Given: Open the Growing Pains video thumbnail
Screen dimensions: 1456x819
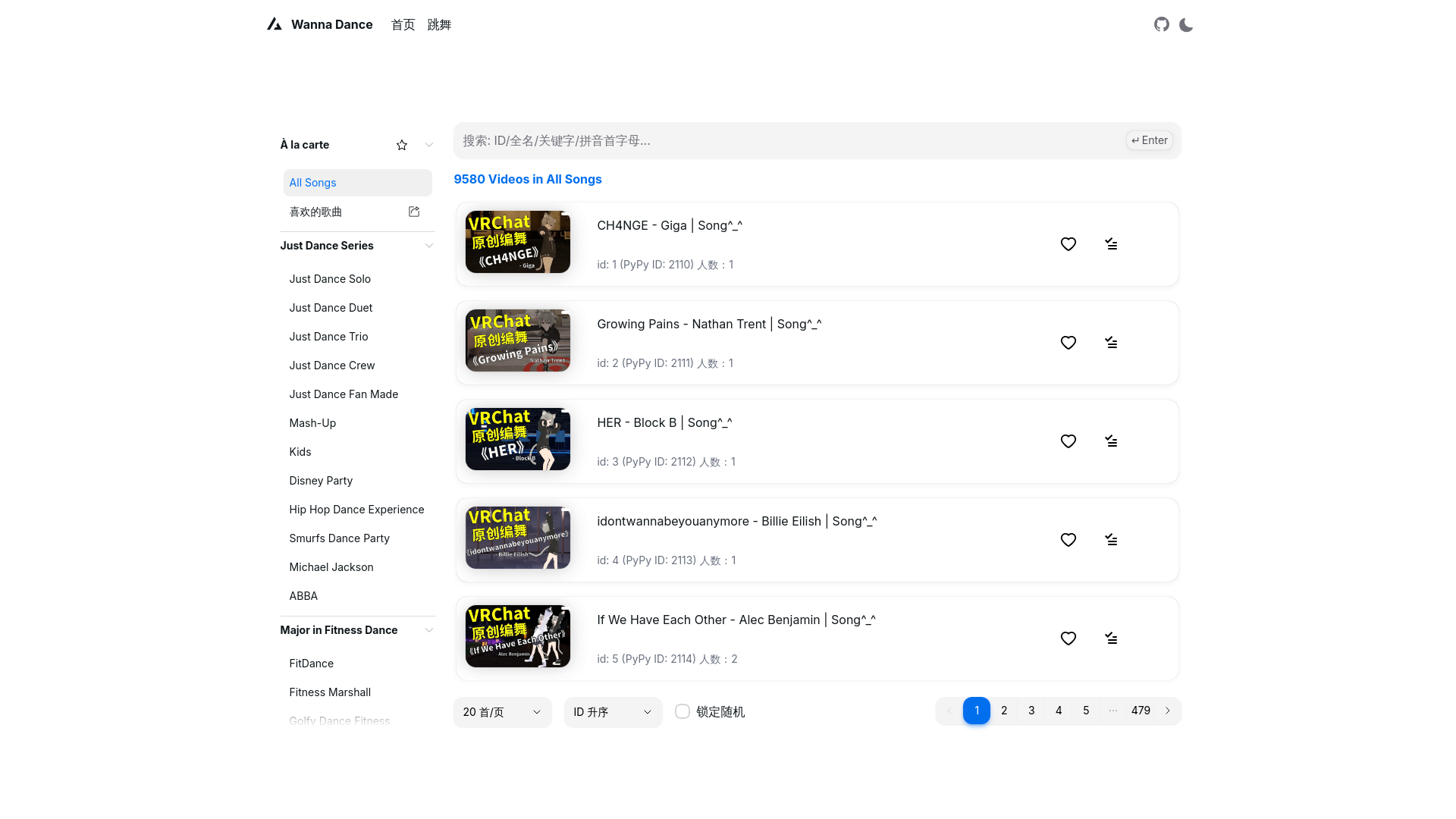Looking at the screenshot, I should 518,340.
